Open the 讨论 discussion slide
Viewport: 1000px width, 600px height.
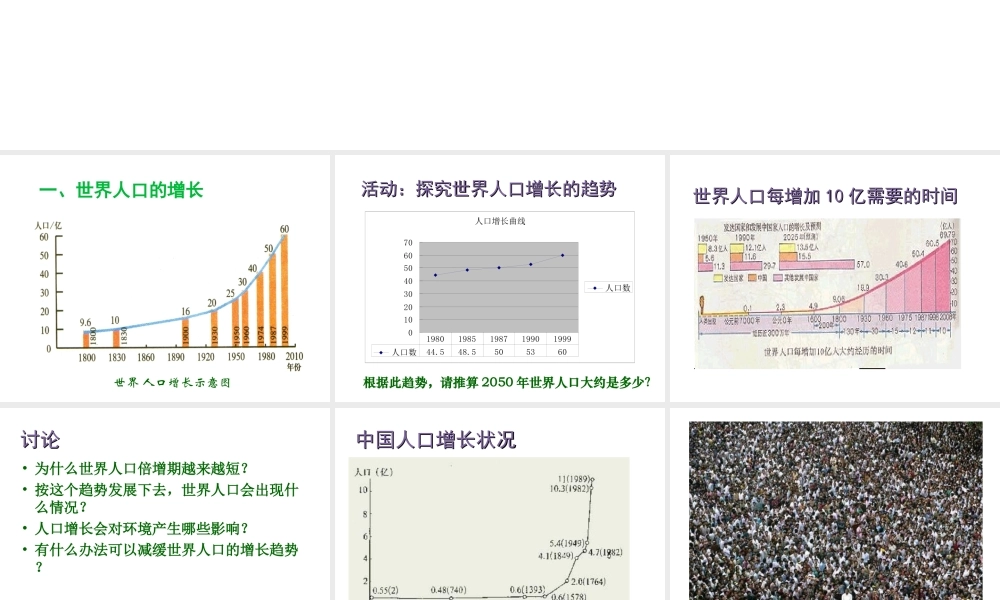[x=165, y=504]
